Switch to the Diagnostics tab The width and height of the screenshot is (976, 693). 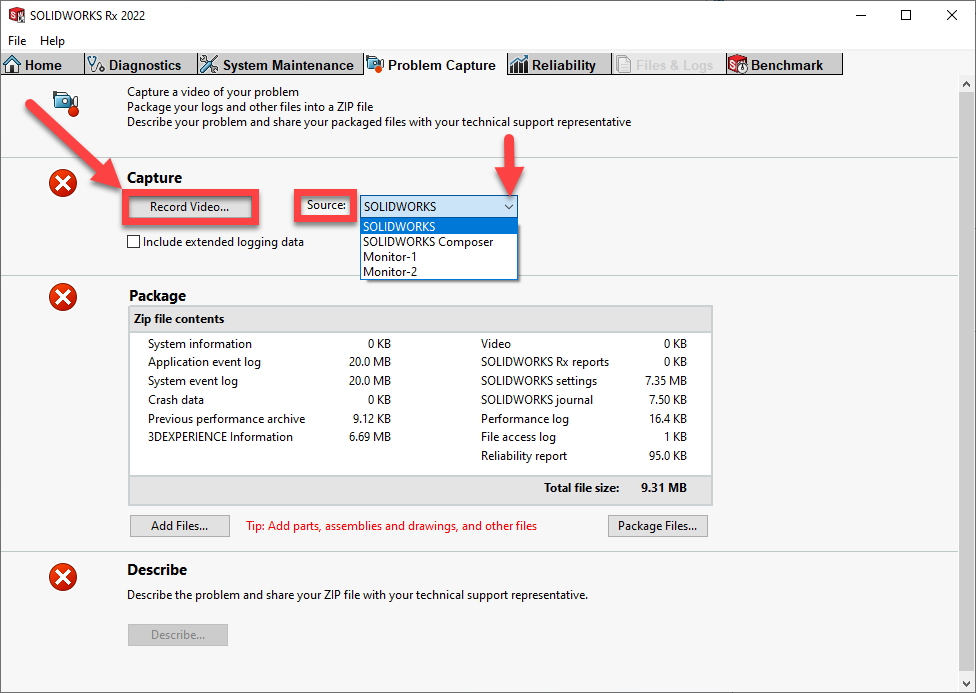[135, 65]
